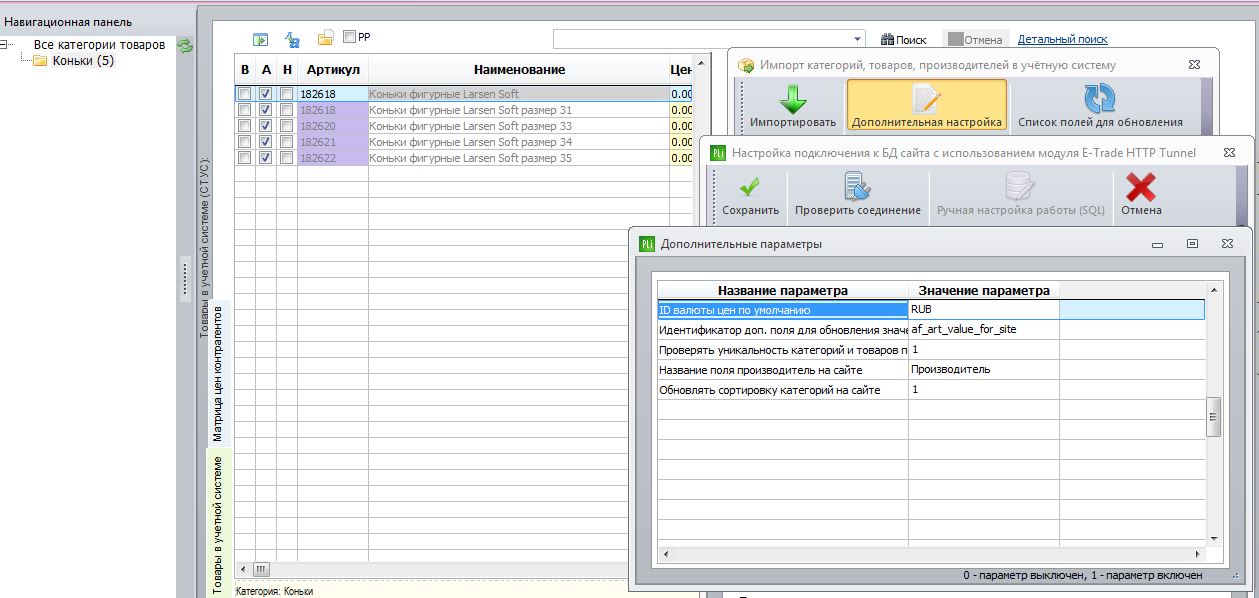The image size is (1259, 598).
Task: Click the Импортировать green arrow icon
Action: coord(793,99)
